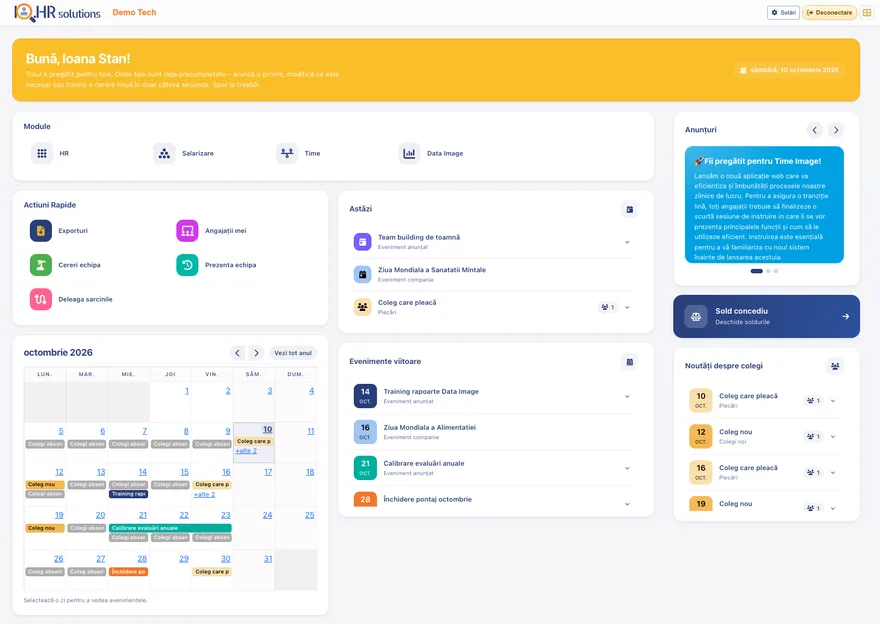Open the Time Image announcement card
The image size is (880, 624).
coord(764,205)
